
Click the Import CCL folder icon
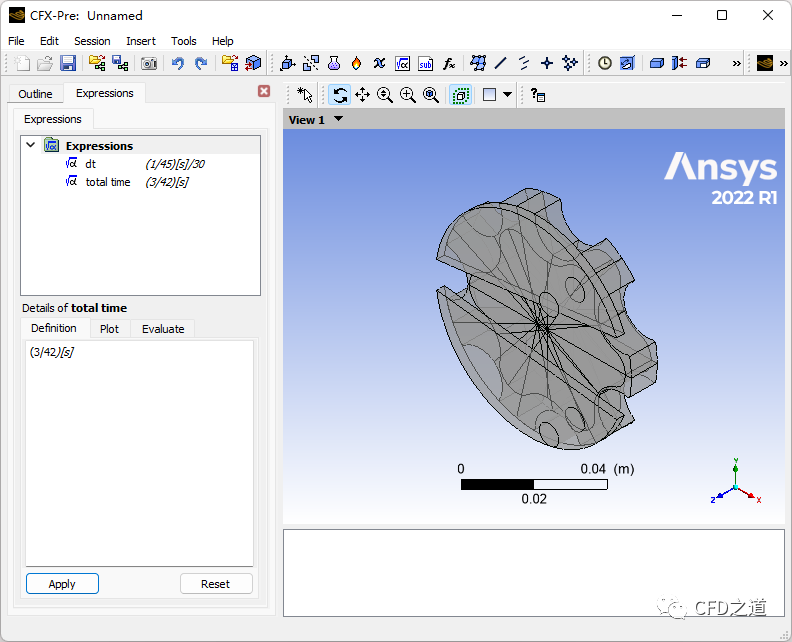pos(230,64)
